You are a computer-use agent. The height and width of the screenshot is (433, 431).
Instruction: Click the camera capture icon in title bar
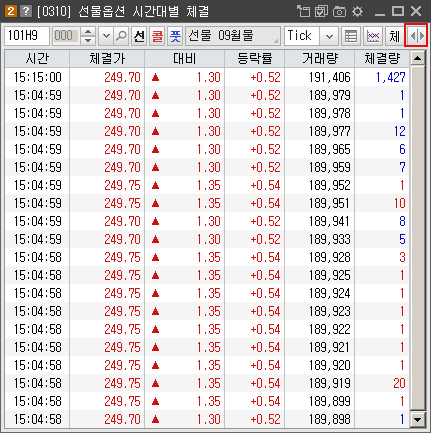[x=339, y=11]
